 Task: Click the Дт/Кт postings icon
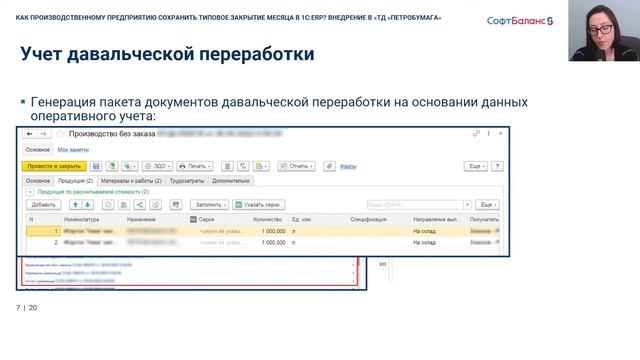(x=243, y=166)
